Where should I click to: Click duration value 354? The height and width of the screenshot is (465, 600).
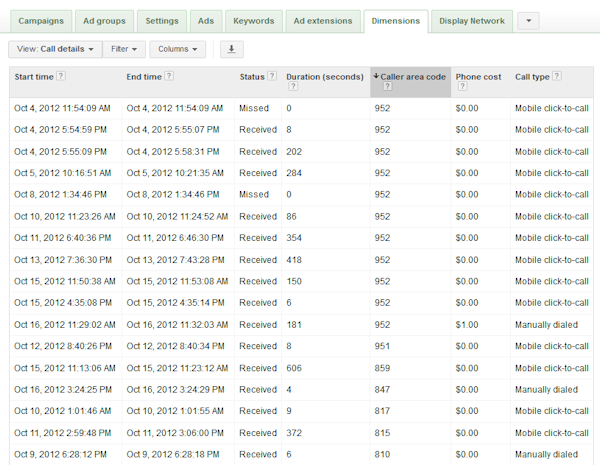coord(294,238)
